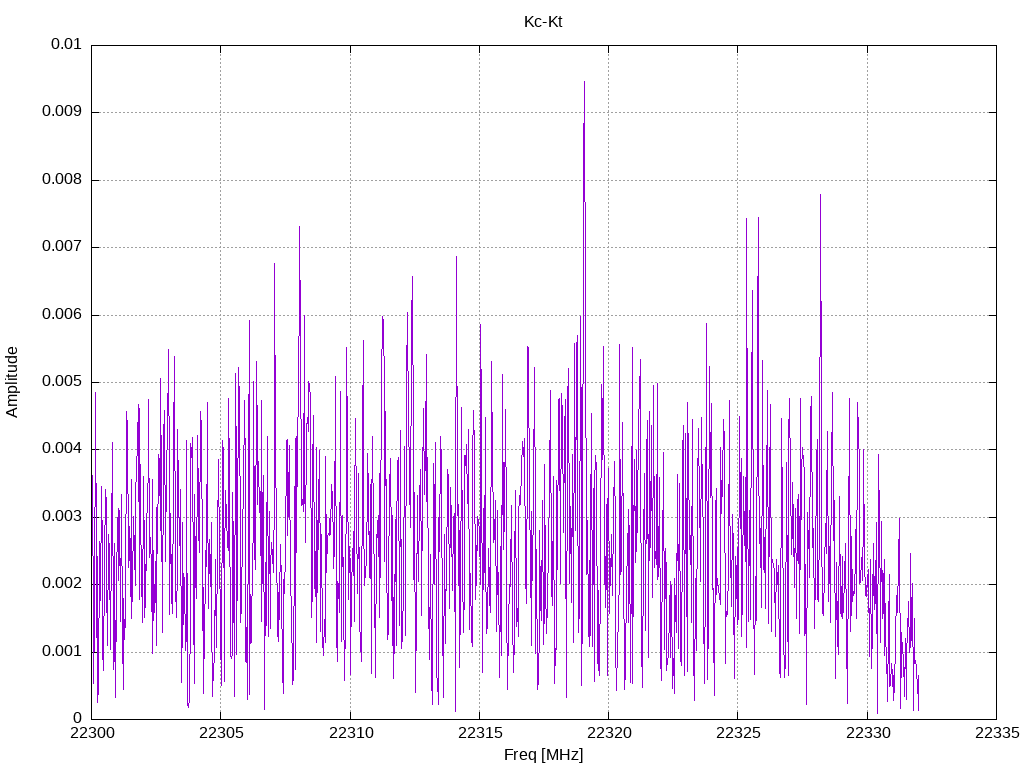Click the Freq [MHz] axis label
1024x768 pixels.
pos(543,754)
